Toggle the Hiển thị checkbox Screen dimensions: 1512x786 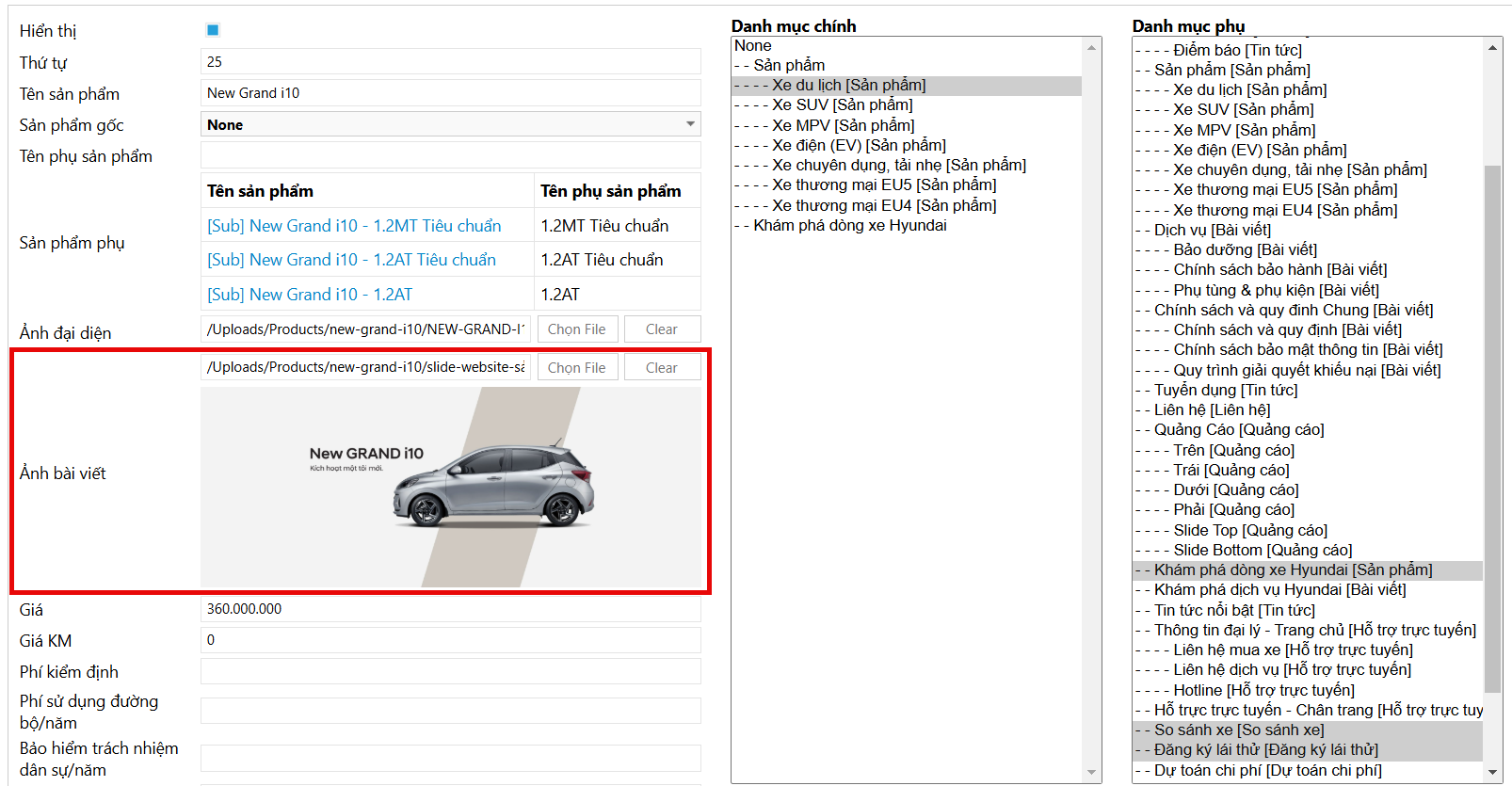tap(213, 30)
